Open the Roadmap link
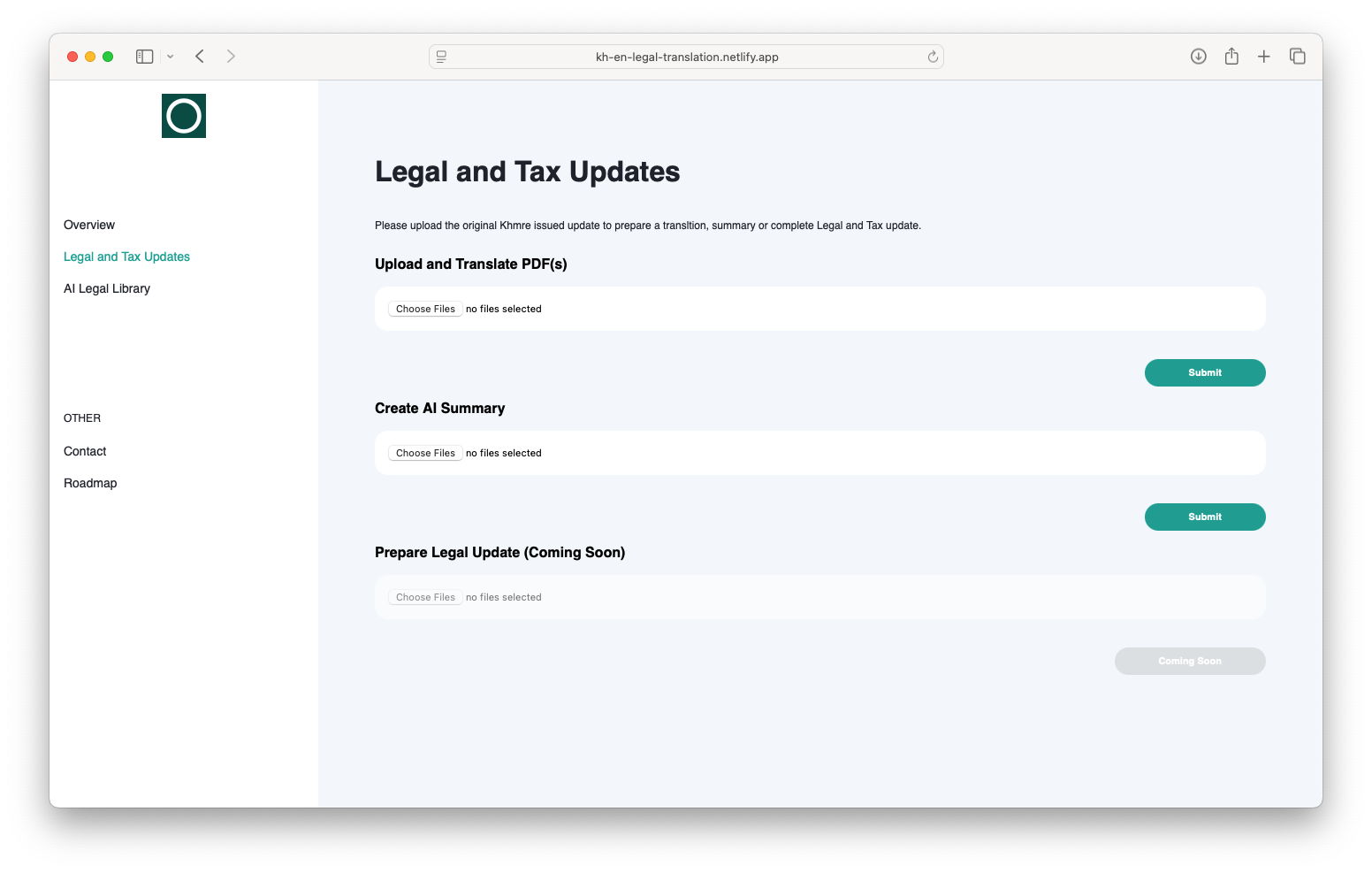 click(90, 483)
